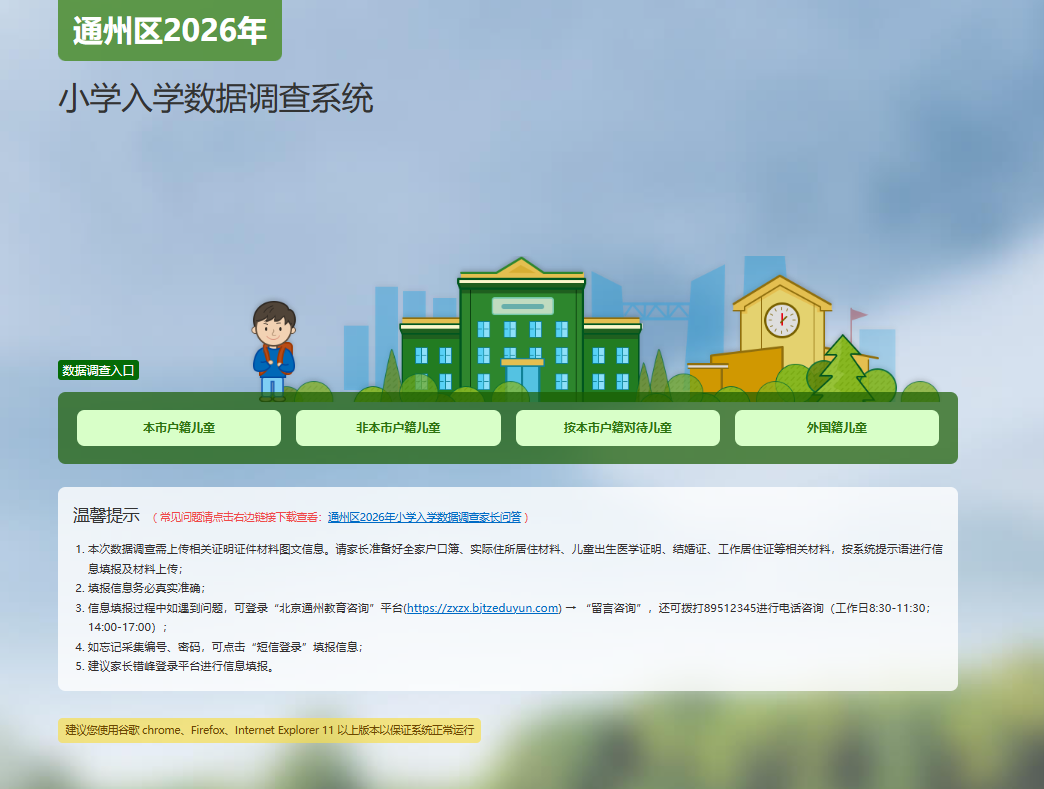This screenshot has height=789, width=1044.
Task: Open the 本市户籍儿童 entry
Action: click(x=179, y=428)
